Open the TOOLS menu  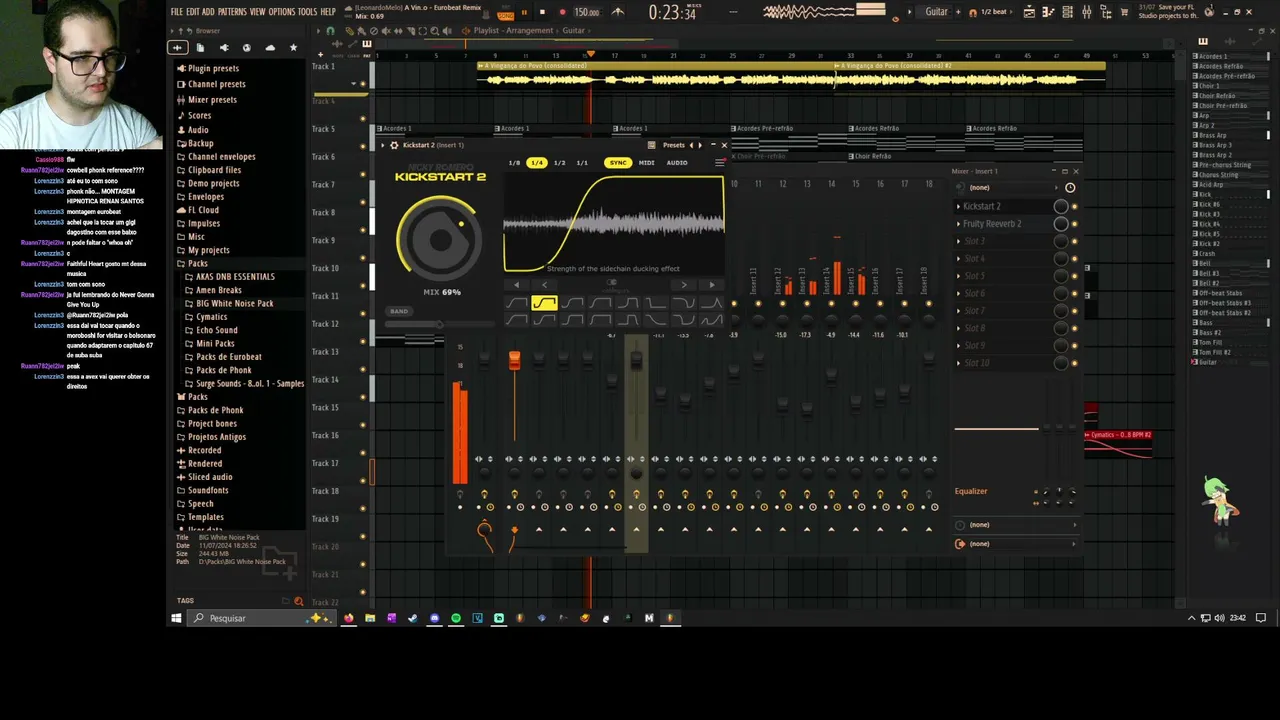pyautogui.click(x=307, y=12)
